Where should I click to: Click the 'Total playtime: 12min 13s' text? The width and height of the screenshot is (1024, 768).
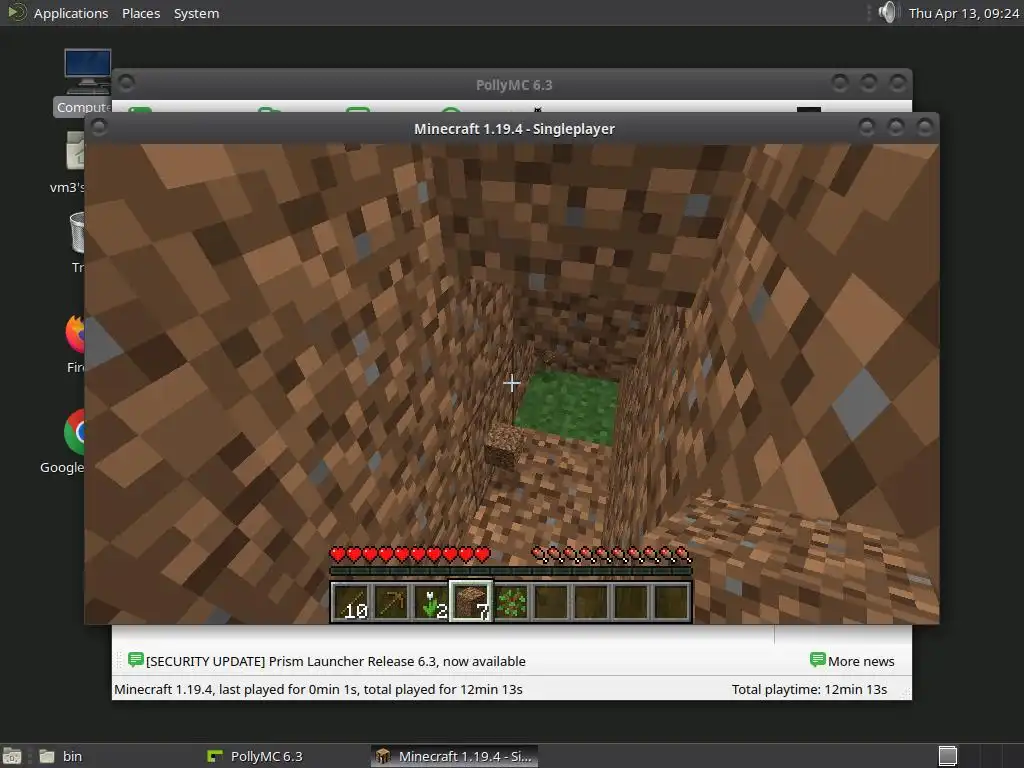809,689
